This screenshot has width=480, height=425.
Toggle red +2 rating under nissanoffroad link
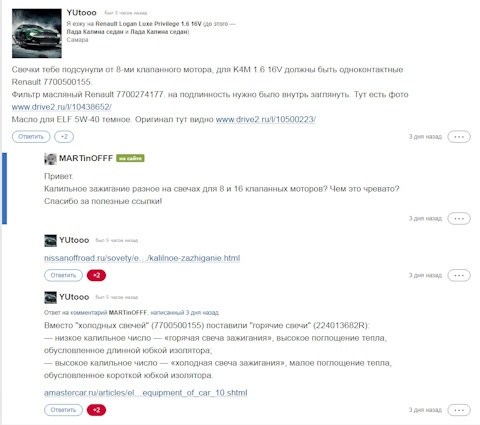point(96,275)
